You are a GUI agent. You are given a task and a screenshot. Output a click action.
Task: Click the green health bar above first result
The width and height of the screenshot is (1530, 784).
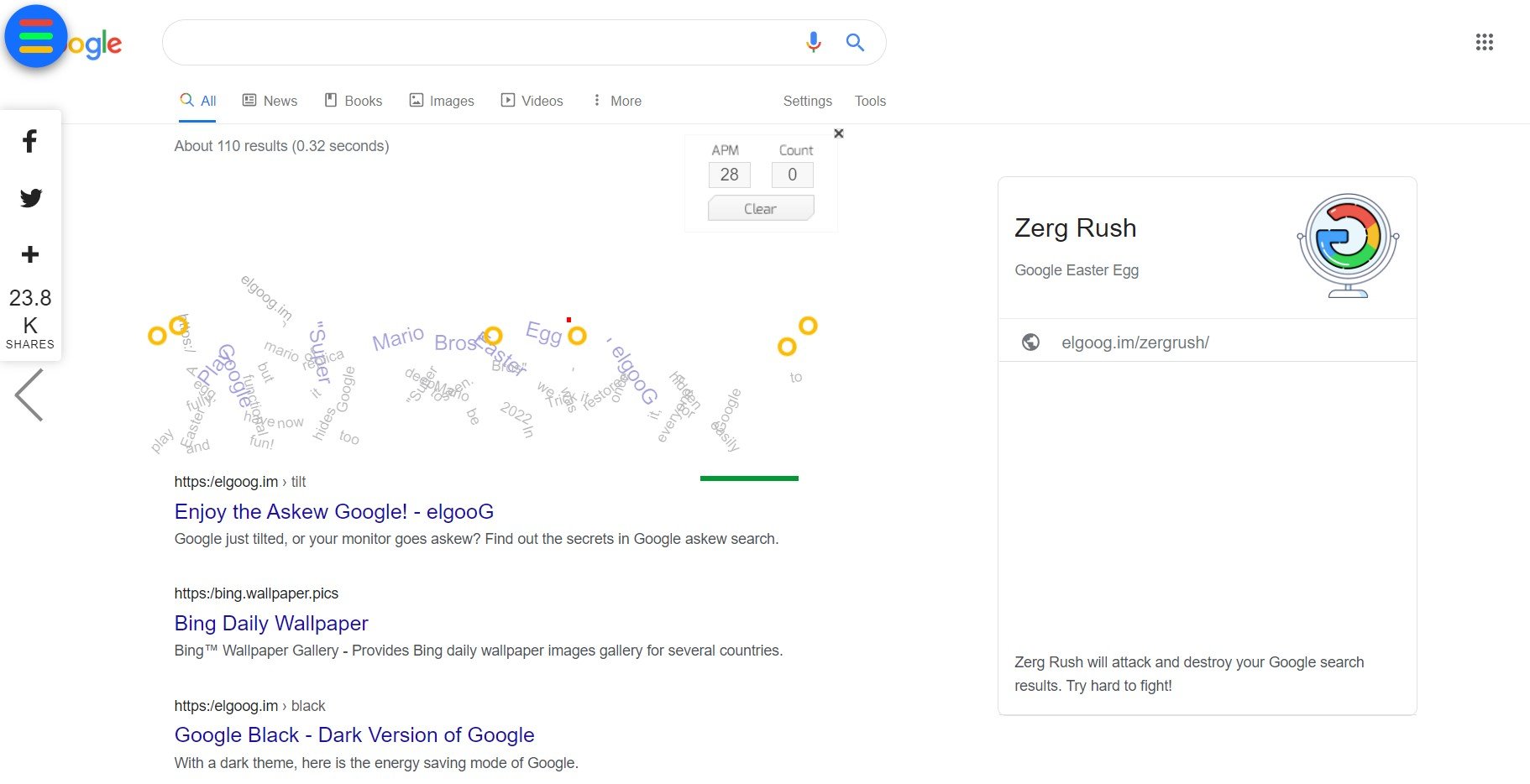749,478
